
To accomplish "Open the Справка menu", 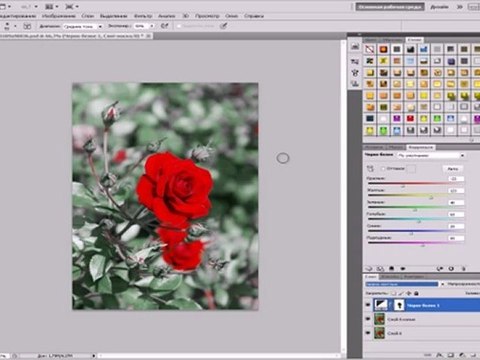I will 254,16.
